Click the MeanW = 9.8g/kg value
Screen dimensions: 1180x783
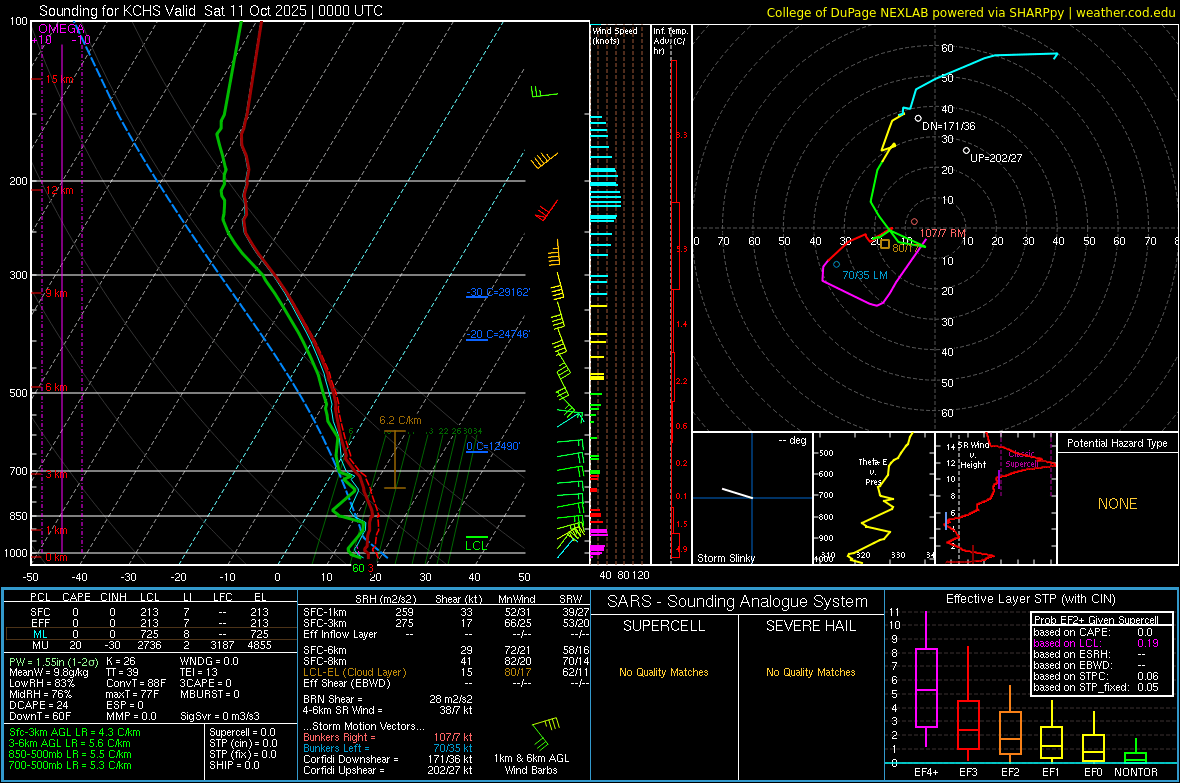(x=49, y=672)
